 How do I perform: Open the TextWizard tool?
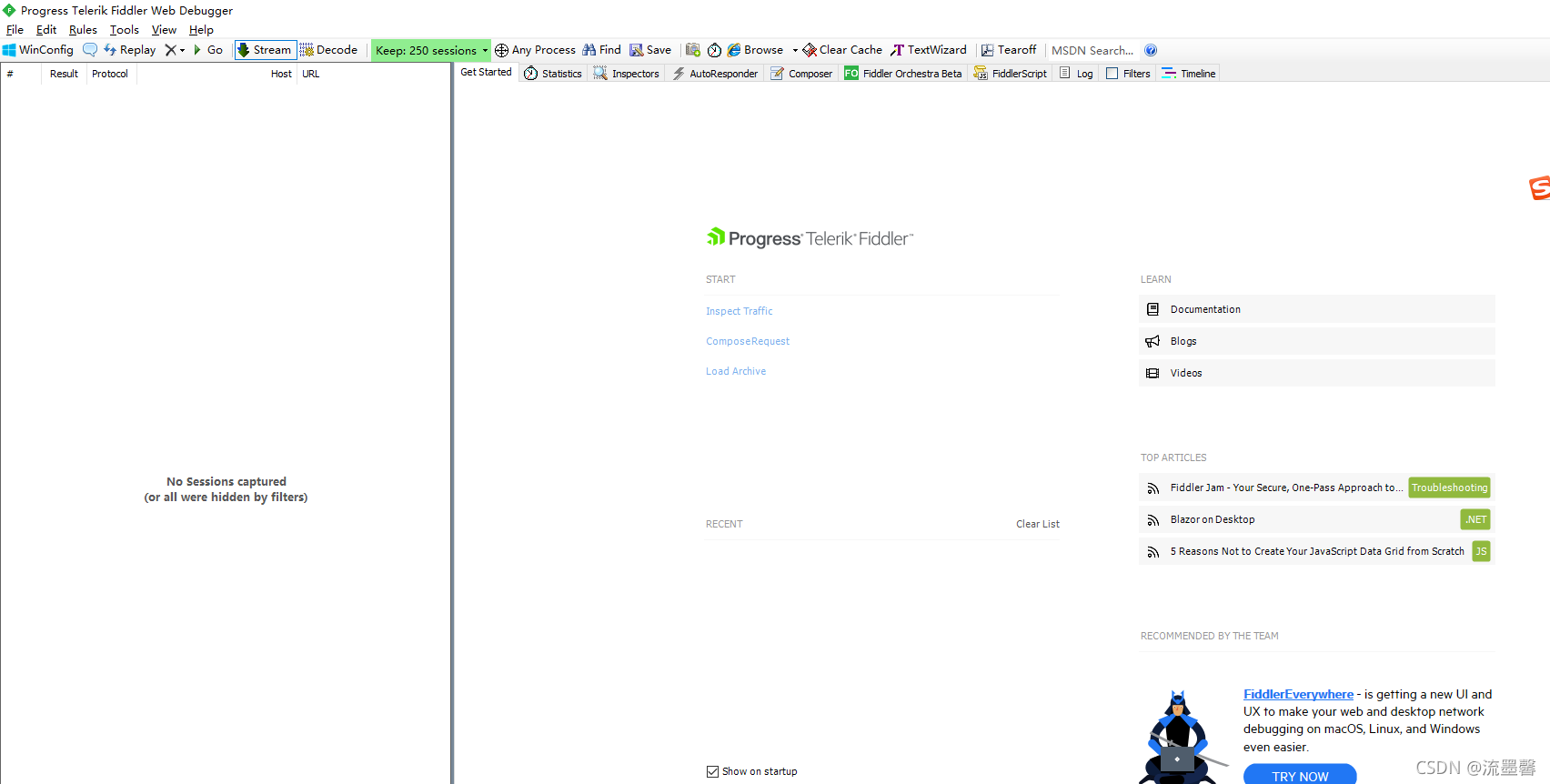pyautogui.click(x=929, y=50)
